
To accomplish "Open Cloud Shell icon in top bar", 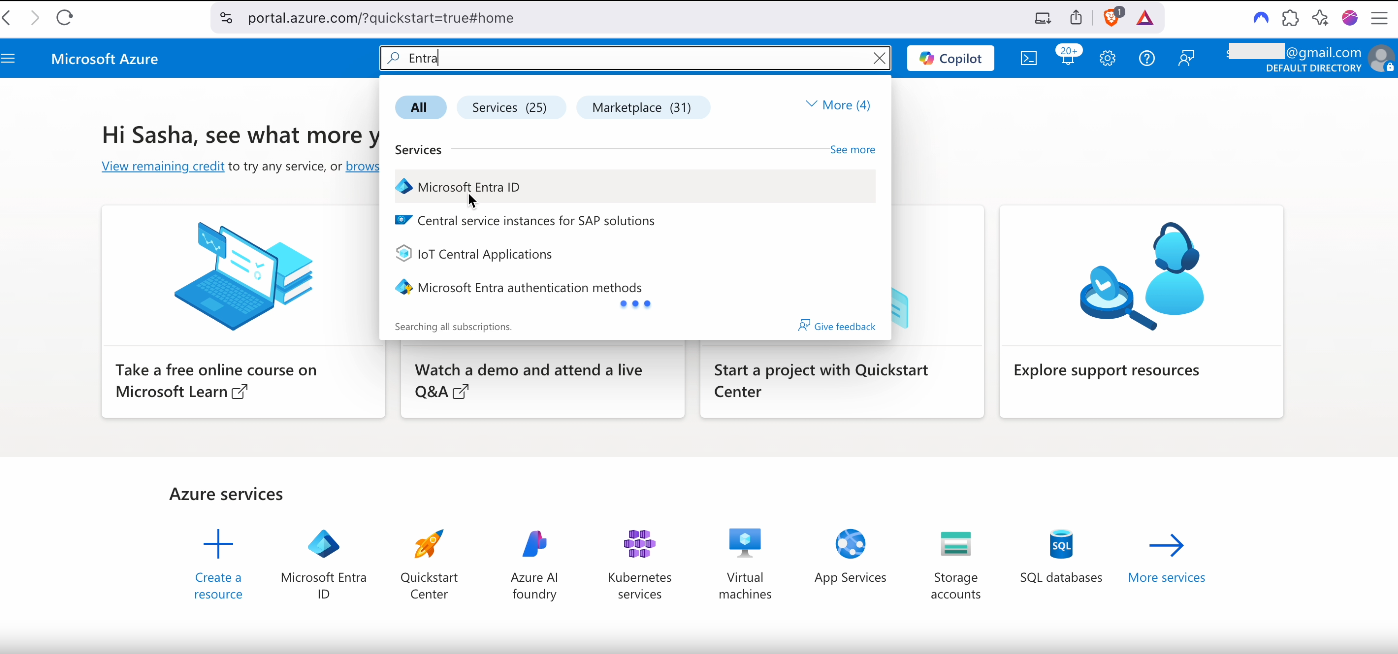I will click(1029, 58).
